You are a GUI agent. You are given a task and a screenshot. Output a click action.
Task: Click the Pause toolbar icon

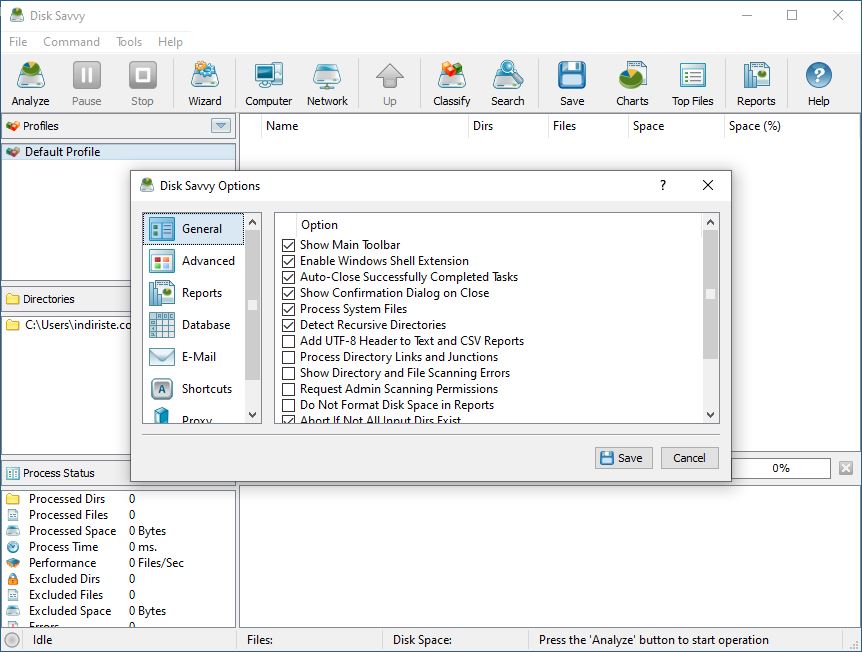[86, 84]
